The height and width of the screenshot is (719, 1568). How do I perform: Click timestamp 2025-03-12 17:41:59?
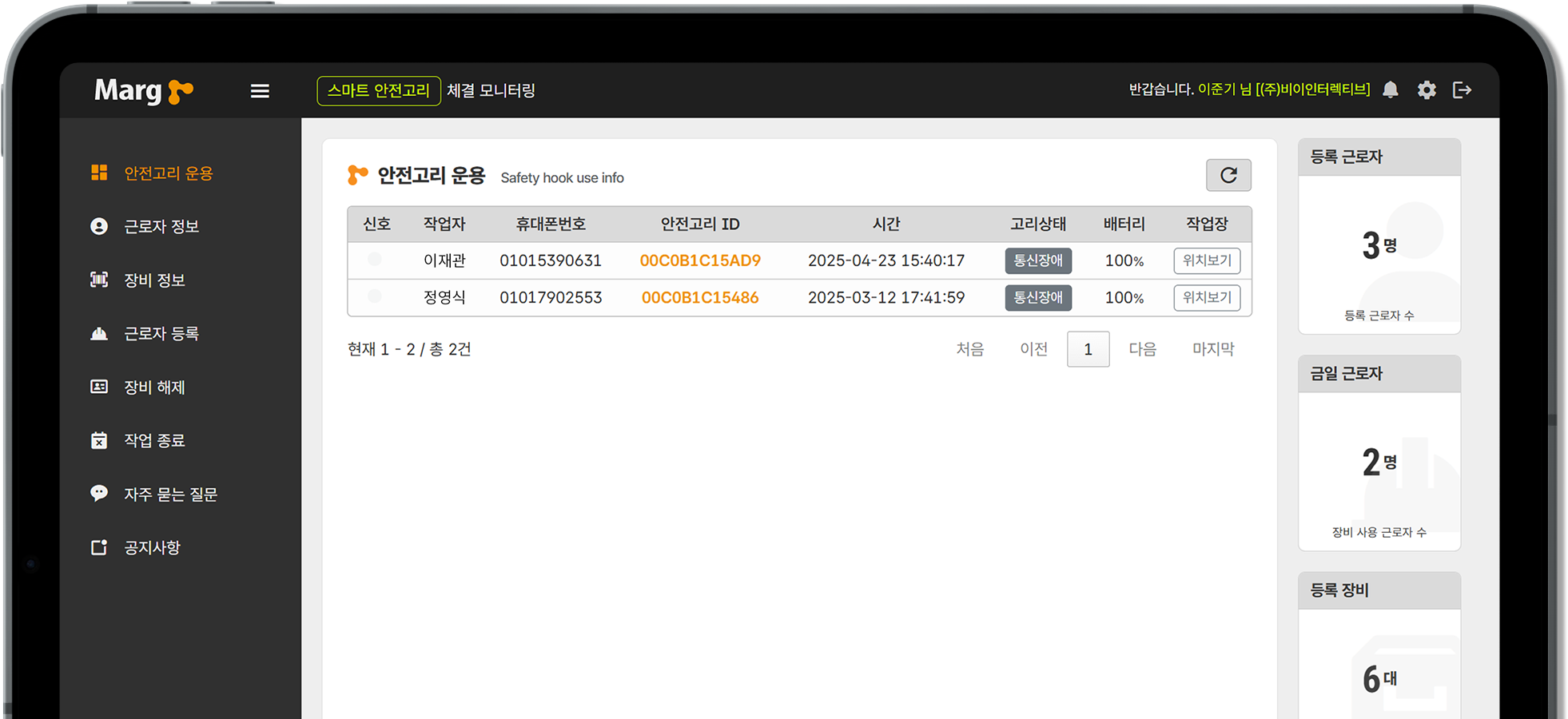pyautogui.click(x=886, y=297)
